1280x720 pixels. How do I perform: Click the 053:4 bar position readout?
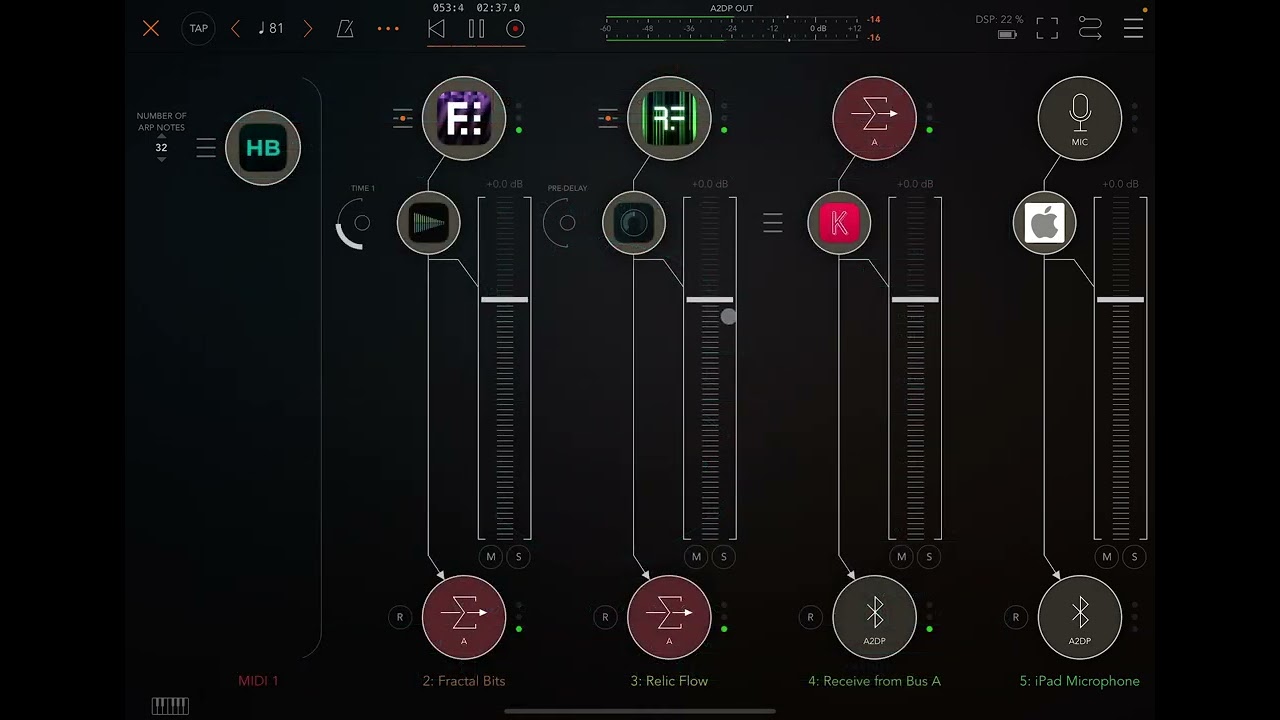click(448, 8)
